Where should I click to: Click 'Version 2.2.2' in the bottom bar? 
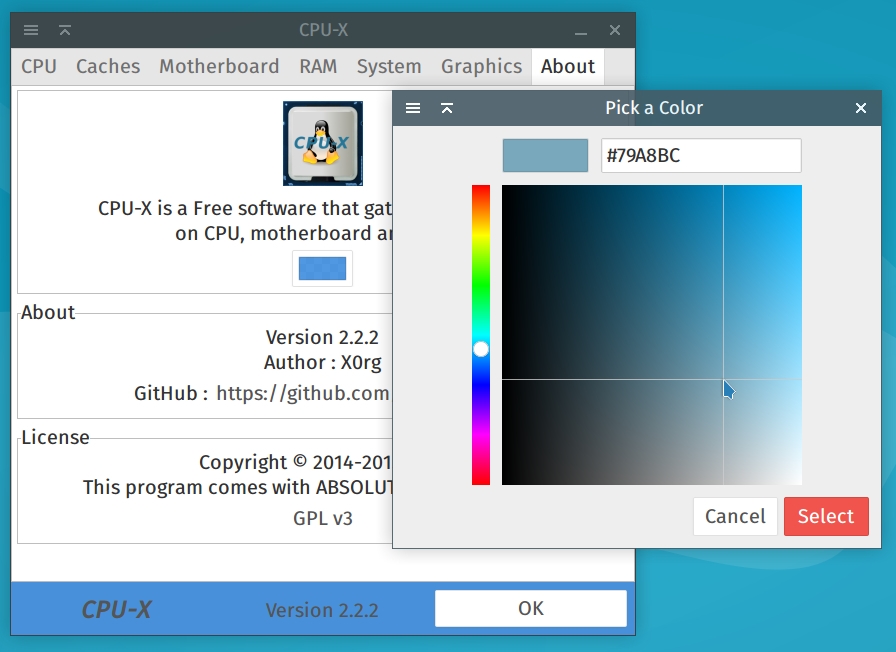322,610
